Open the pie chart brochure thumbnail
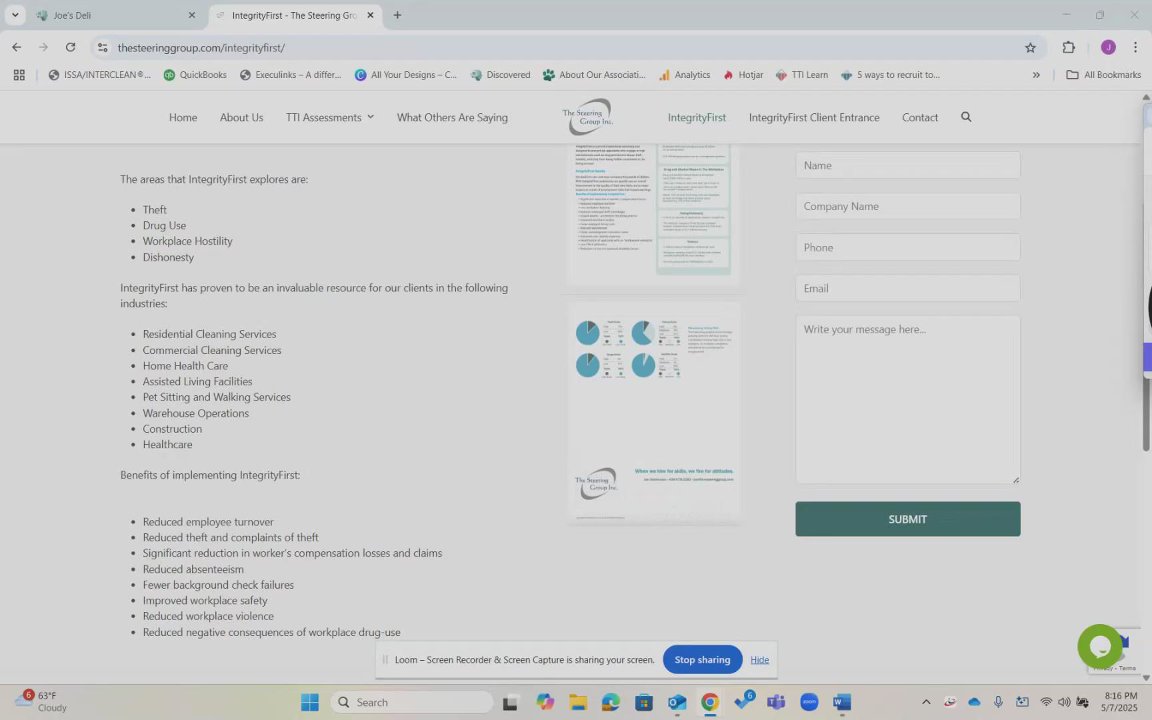1152x720 pixels. pos(653,411)
